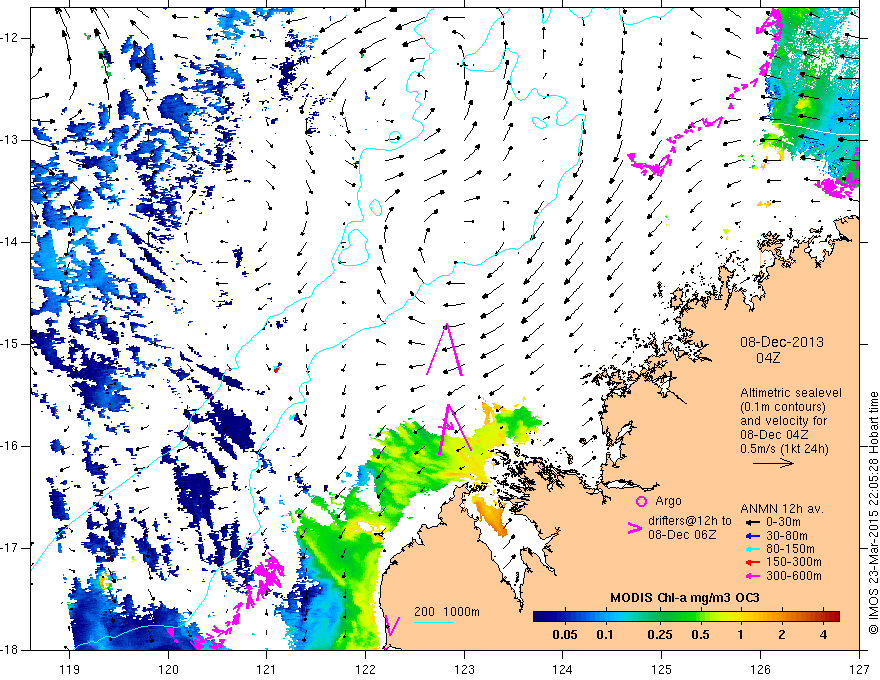This screenshot has width=880, height=680.
Task: Click the color bar label '1'
Action: [741, 635]
